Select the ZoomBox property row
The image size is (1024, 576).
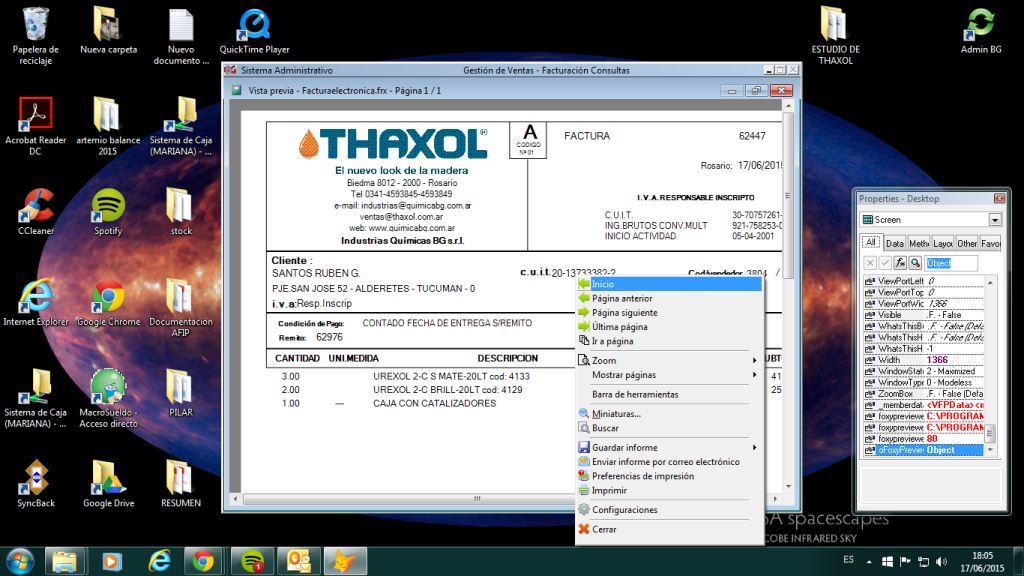point(923,394)
